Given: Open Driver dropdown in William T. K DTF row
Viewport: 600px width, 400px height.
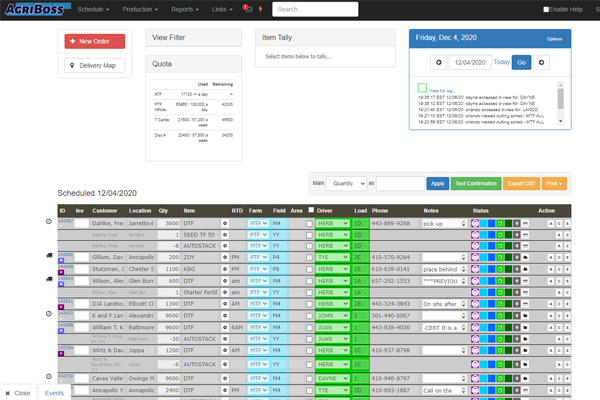Looking at the screenshot, I should [x=333, y=328].
